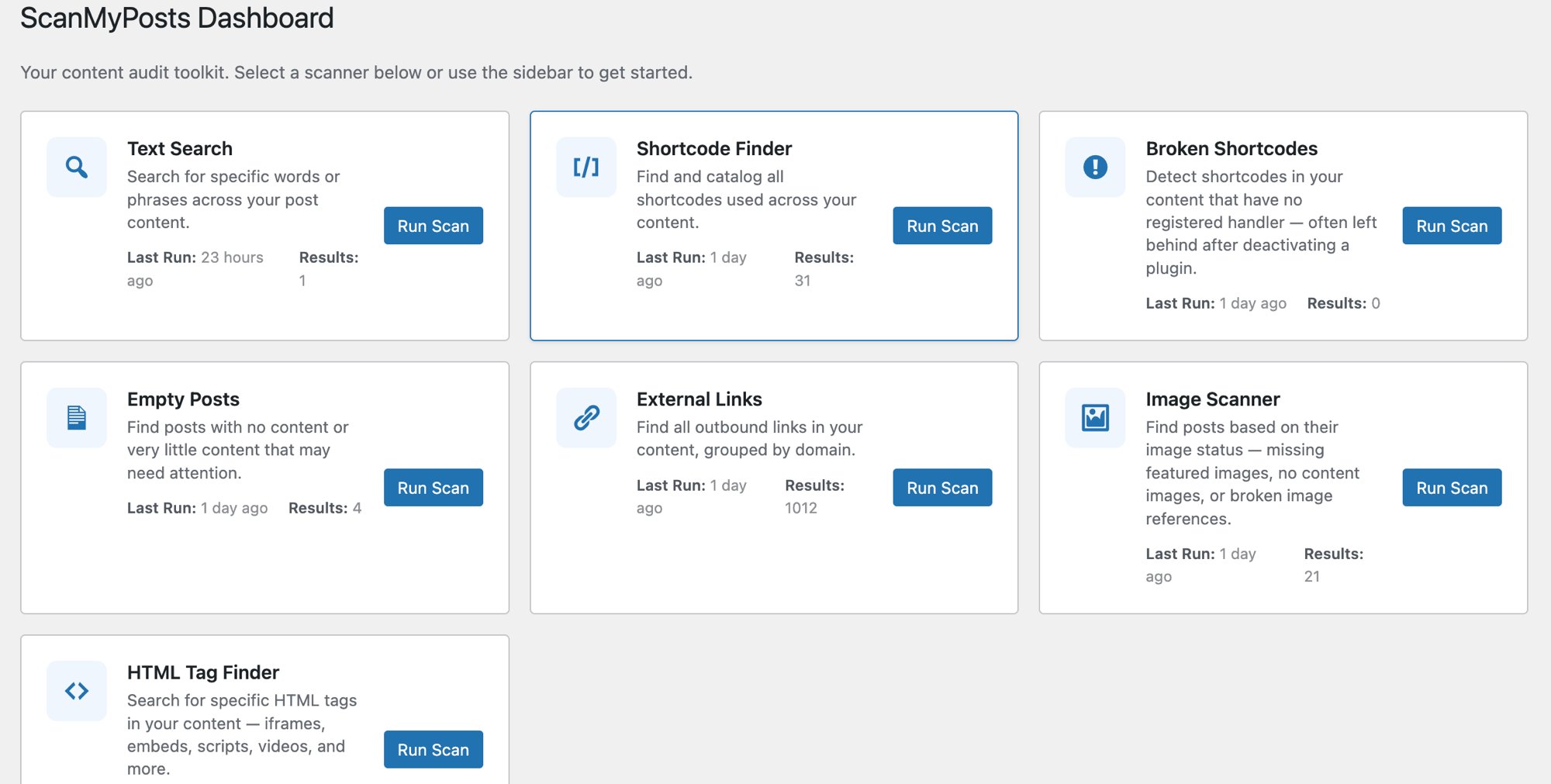
Task: Click the External Links chain icon
Action: (586, 417)
